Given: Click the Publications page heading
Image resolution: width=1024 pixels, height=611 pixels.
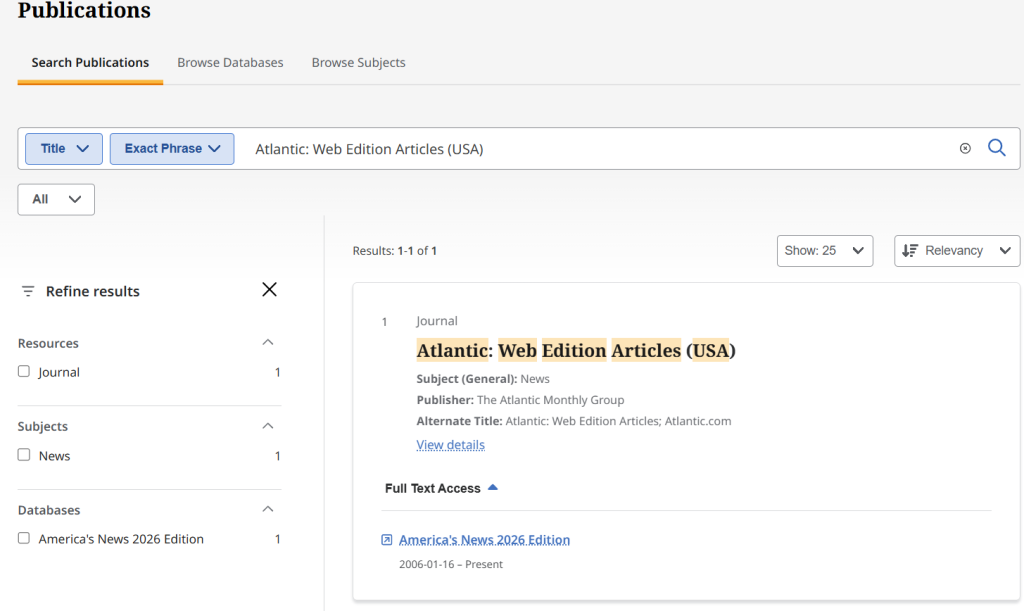Looking at the screenshot, I should tap(84, 10).
